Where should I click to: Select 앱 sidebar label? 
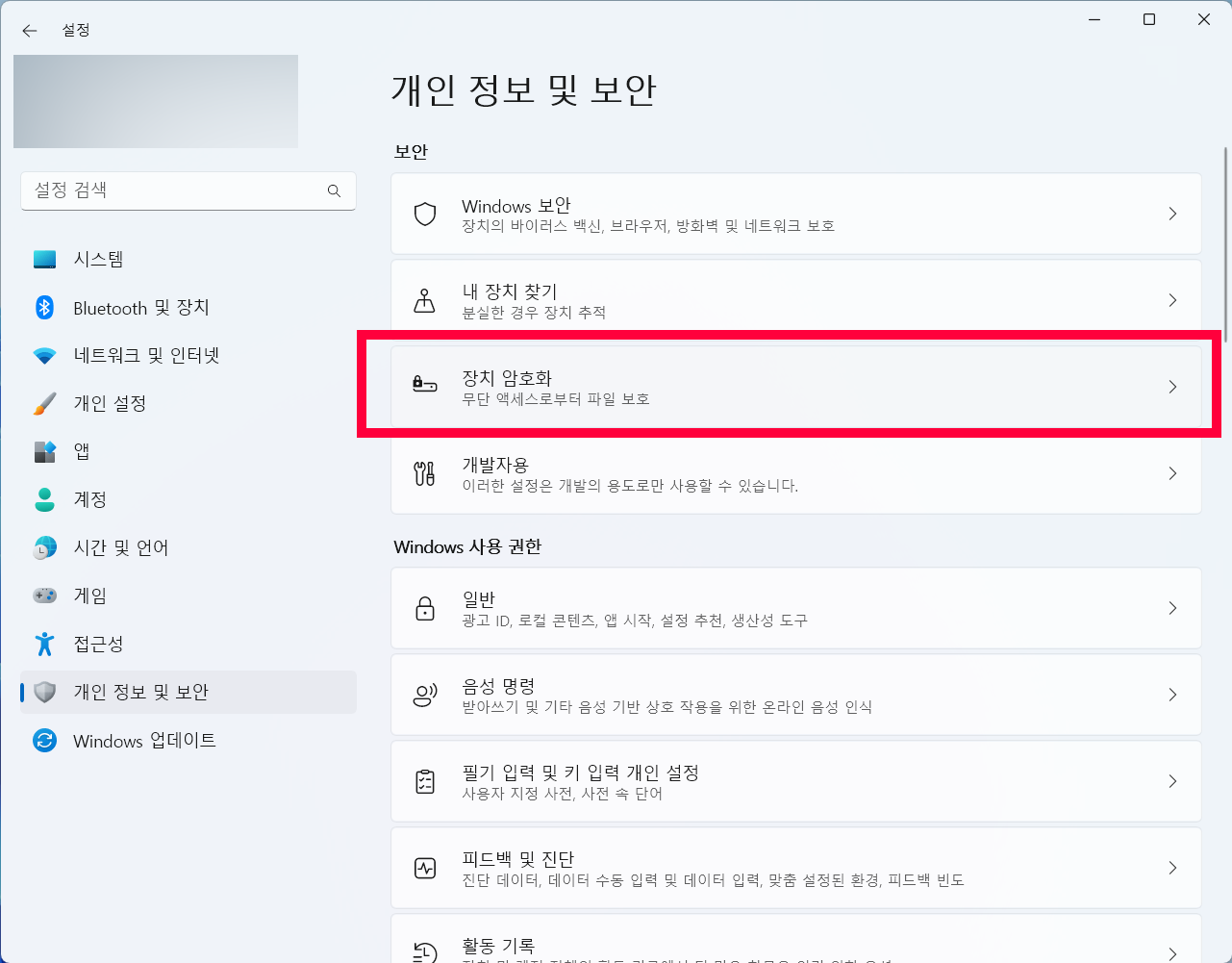coord(82,451)
